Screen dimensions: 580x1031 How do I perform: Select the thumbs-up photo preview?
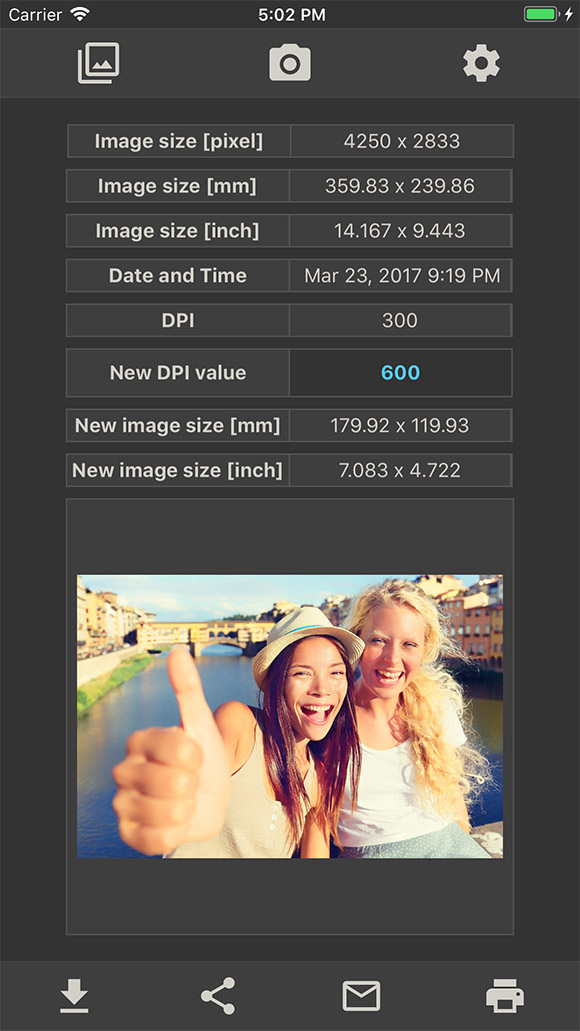click(290, 717)
